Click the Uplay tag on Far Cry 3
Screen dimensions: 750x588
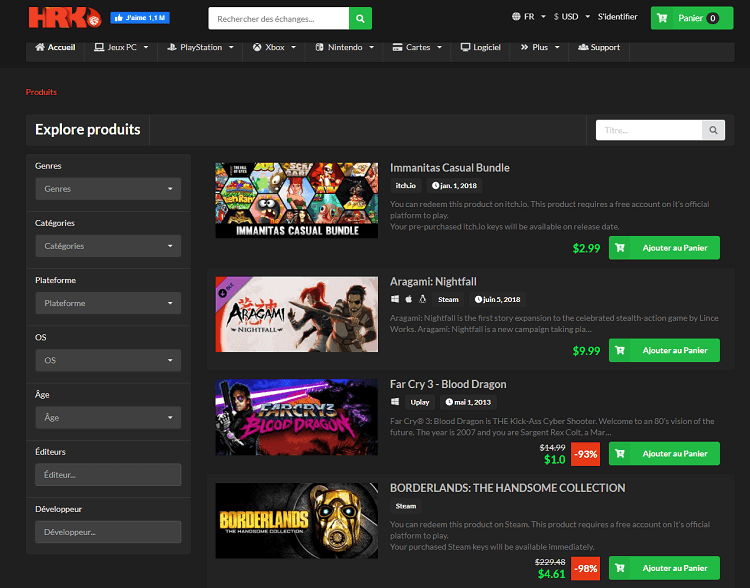click(x=420, y=402)
